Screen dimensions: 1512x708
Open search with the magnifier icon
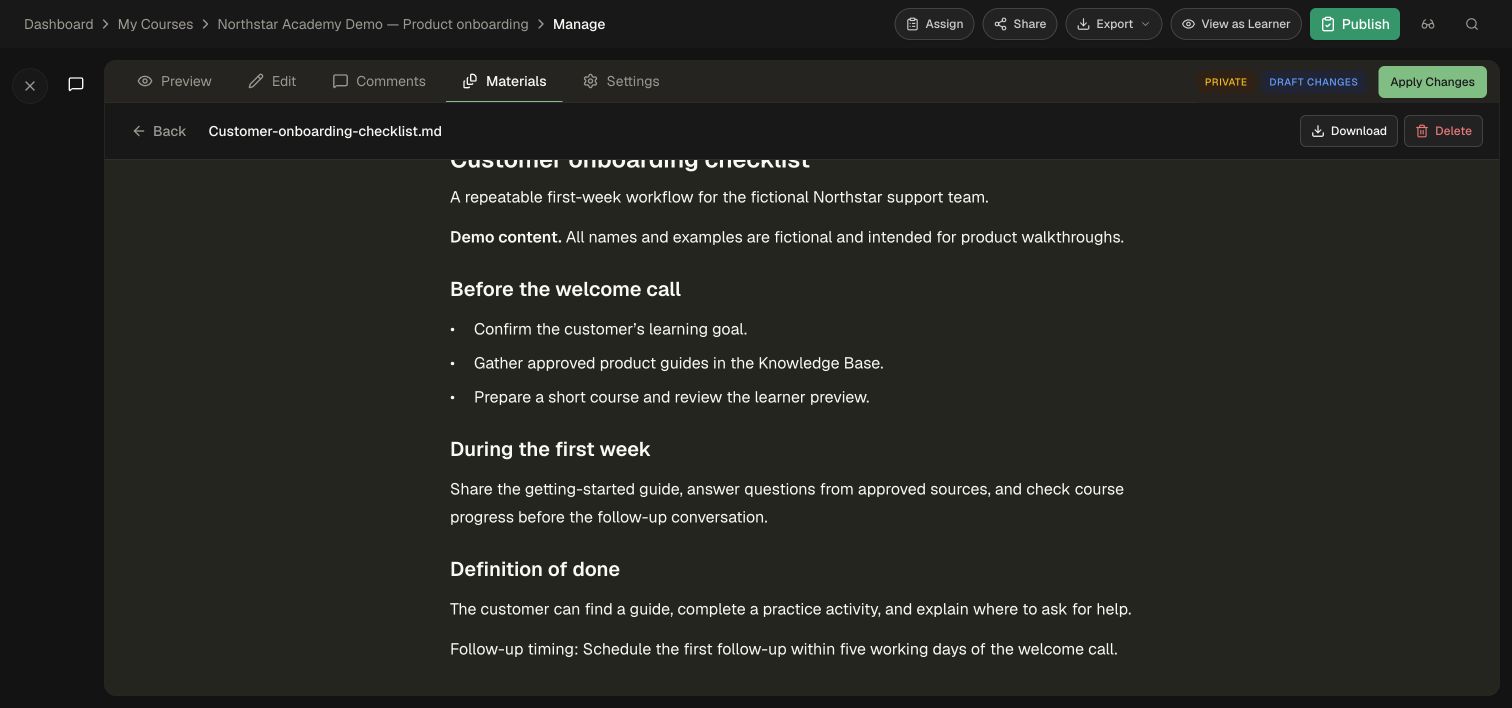pyautogui.click(x=1472, y=24)
